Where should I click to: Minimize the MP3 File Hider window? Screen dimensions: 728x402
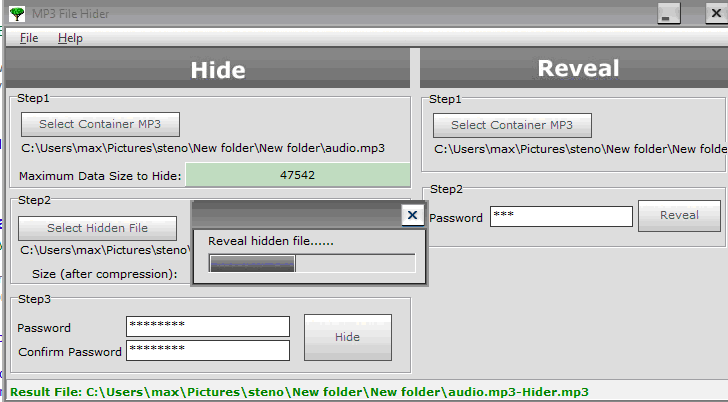click(669, 13)
